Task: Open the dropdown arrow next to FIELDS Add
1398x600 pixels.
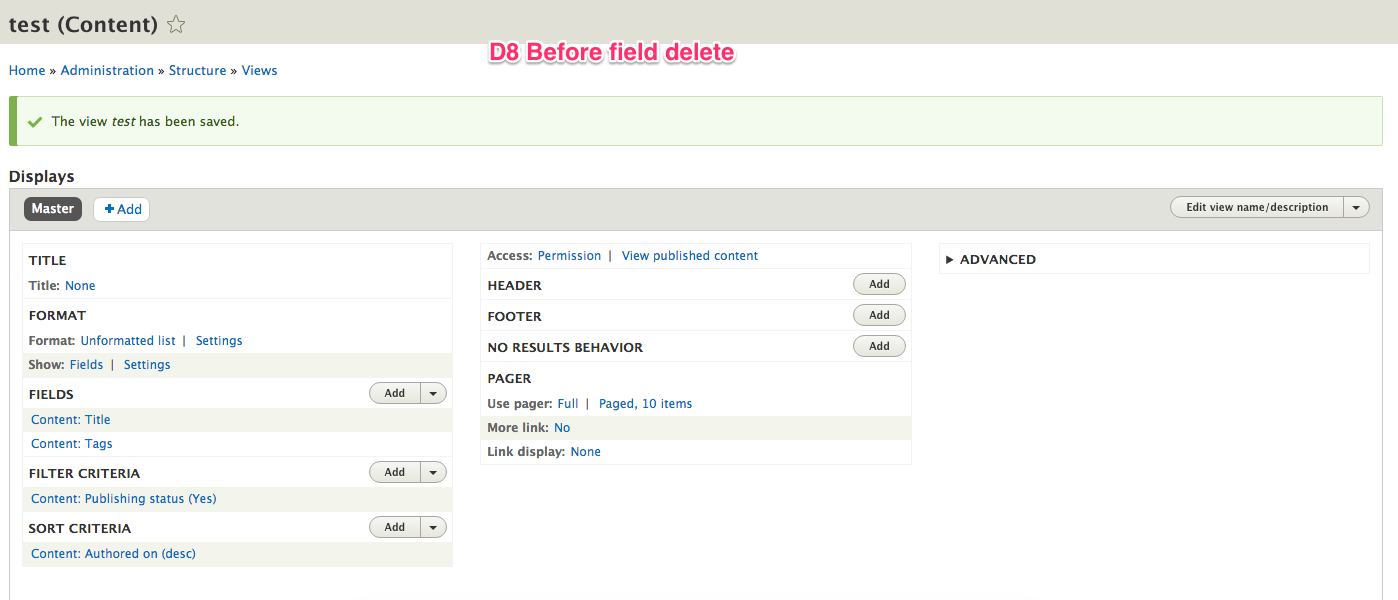Action: (432, 393)
